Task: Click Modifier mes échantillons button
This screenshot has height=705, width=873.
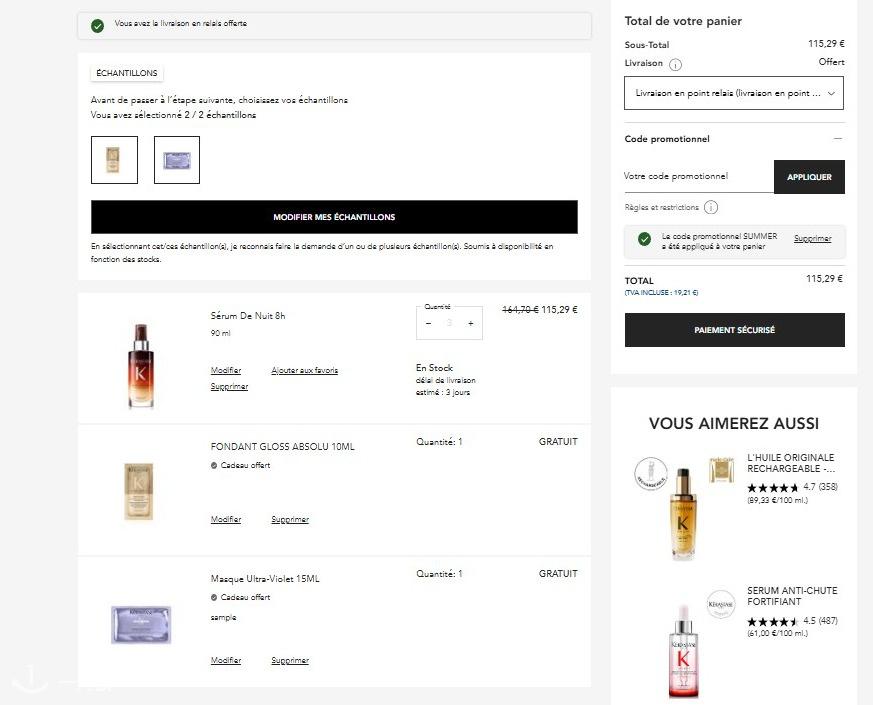Action: [x=334, y=217]
